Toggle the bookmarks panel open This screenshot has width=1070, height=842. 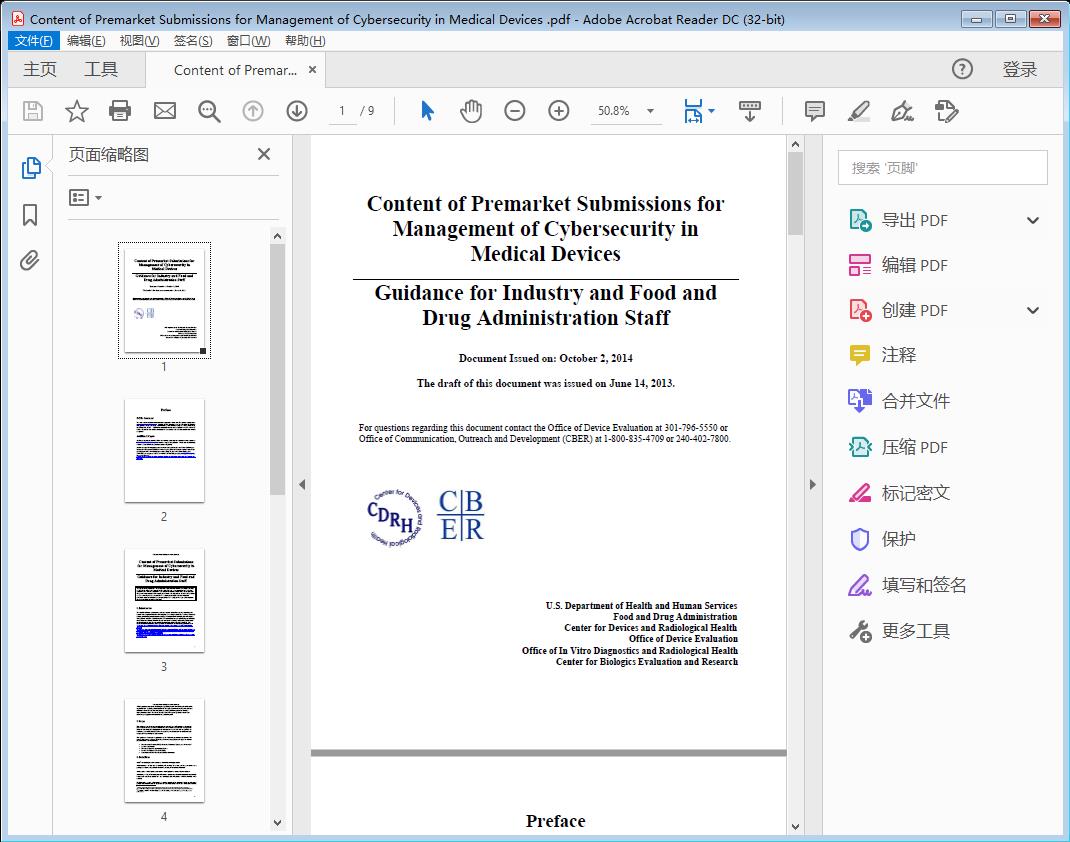coord(30,216)
